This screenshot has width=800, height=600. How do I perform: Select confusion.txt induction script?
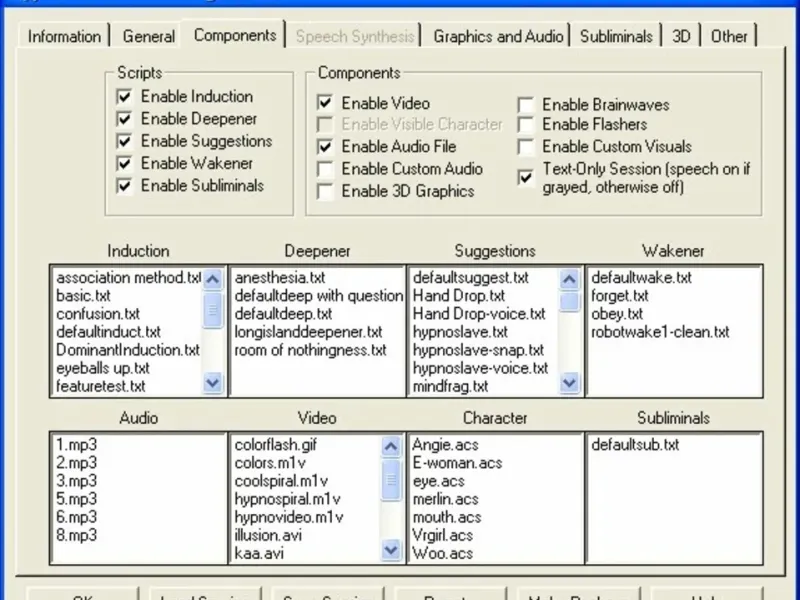(97, 314)
